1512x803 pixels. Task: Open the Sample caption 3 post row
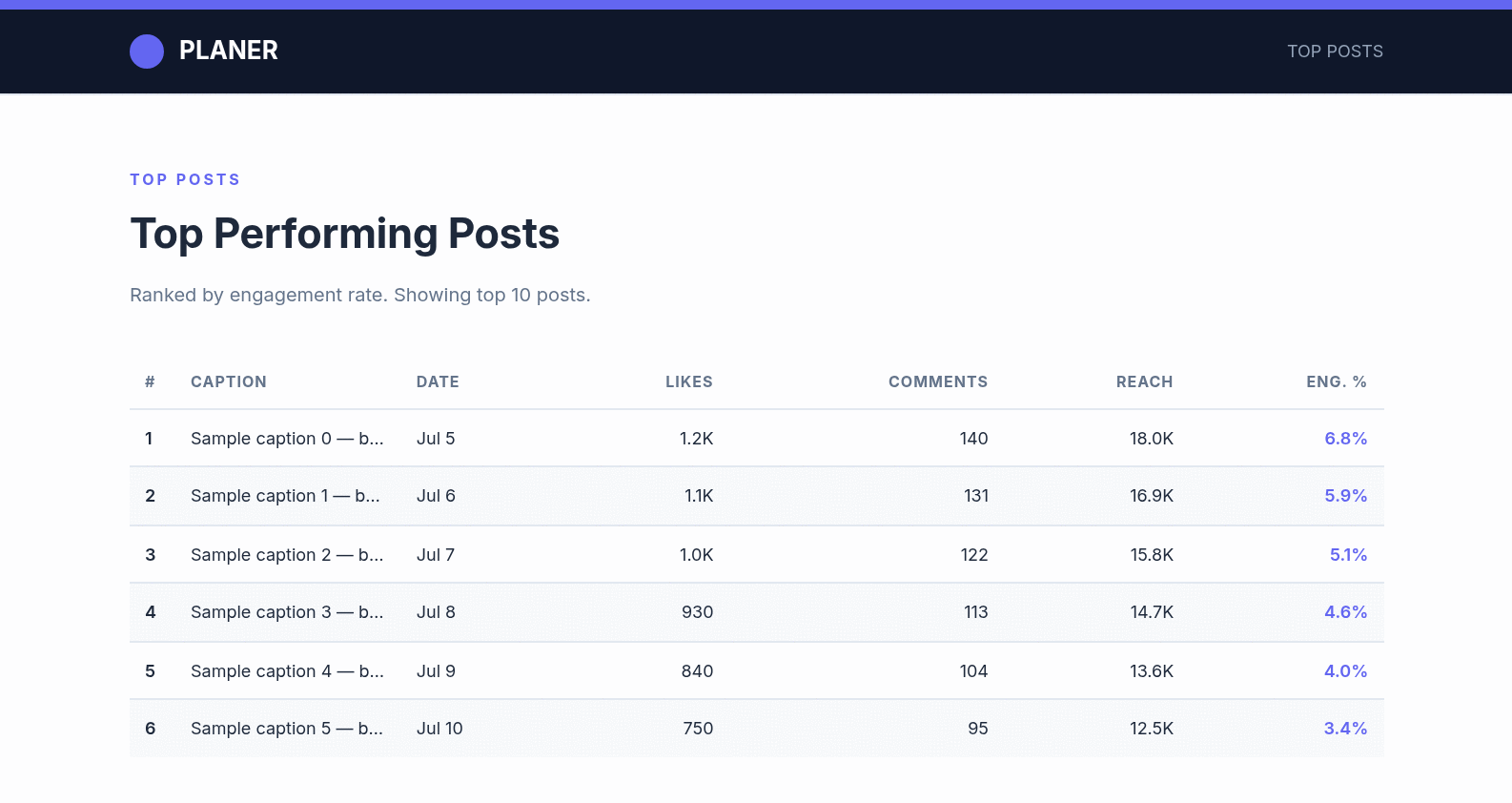757,612
